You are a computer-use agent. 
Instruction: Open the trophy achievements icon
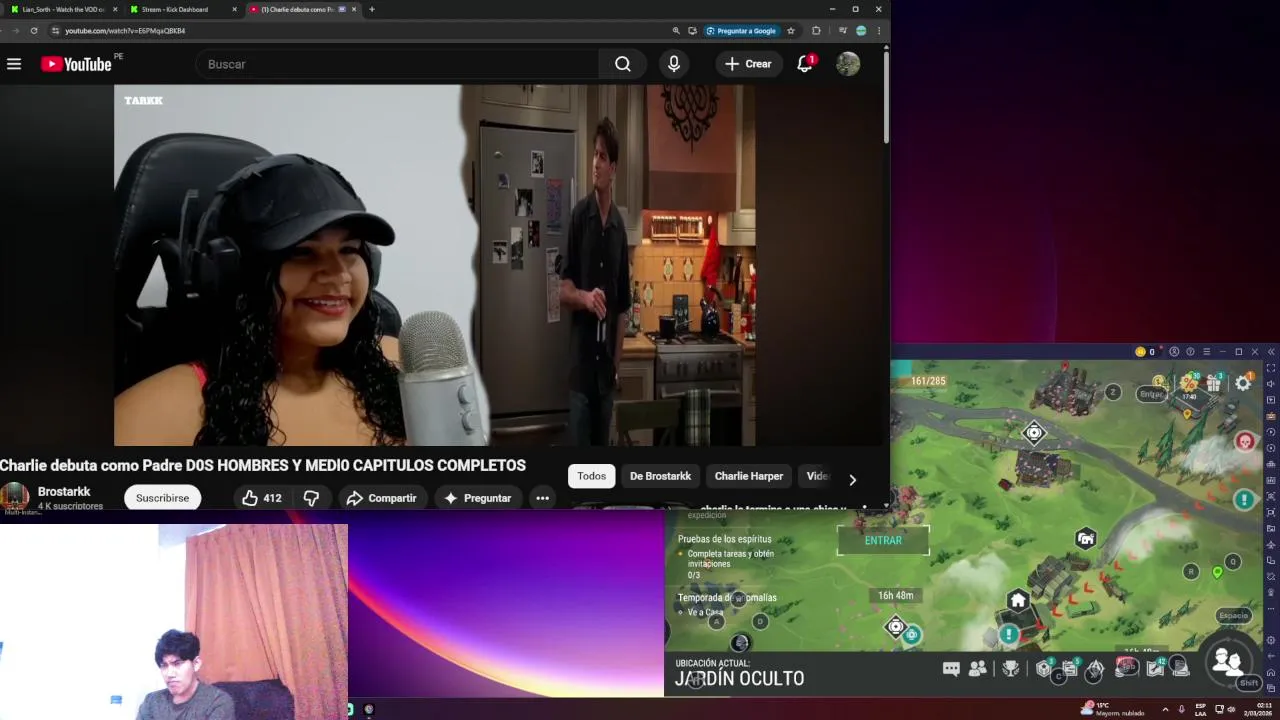[1011, 669]
